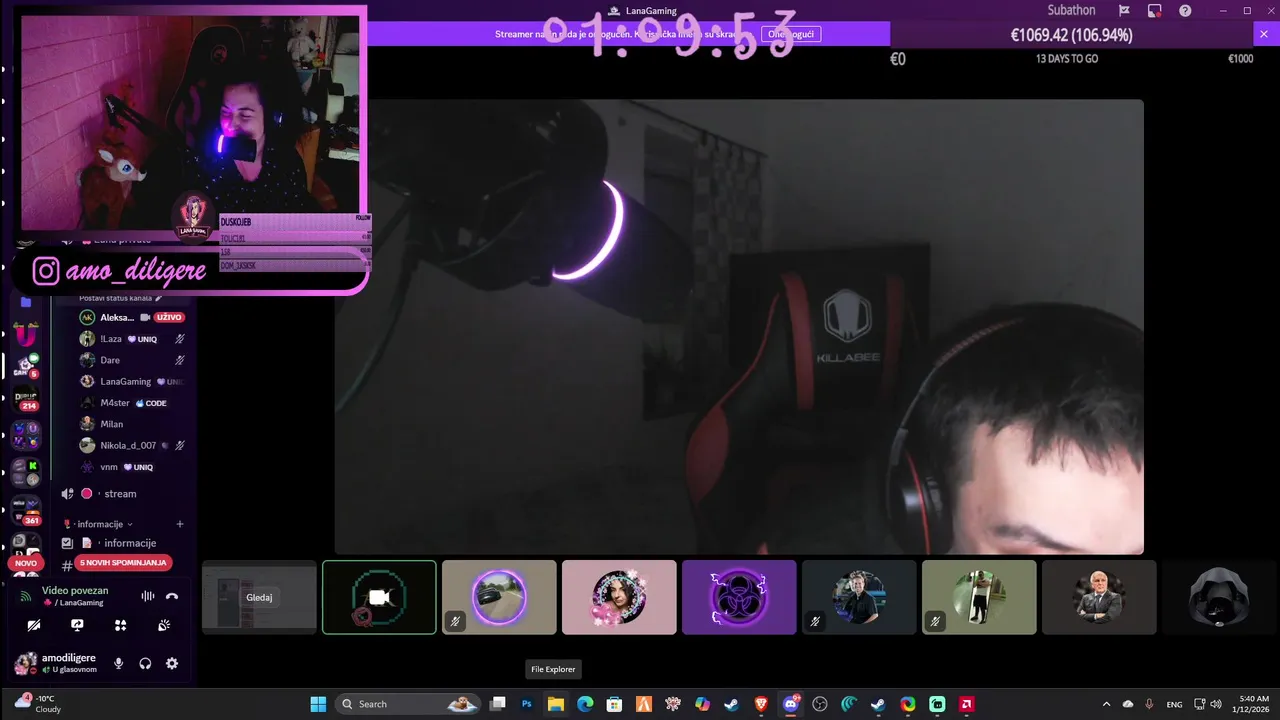Viewport: 1280px width, 720px height.
Task: Click the Video povezan status text
Action: pyautogui.click(x=75, y=590)
